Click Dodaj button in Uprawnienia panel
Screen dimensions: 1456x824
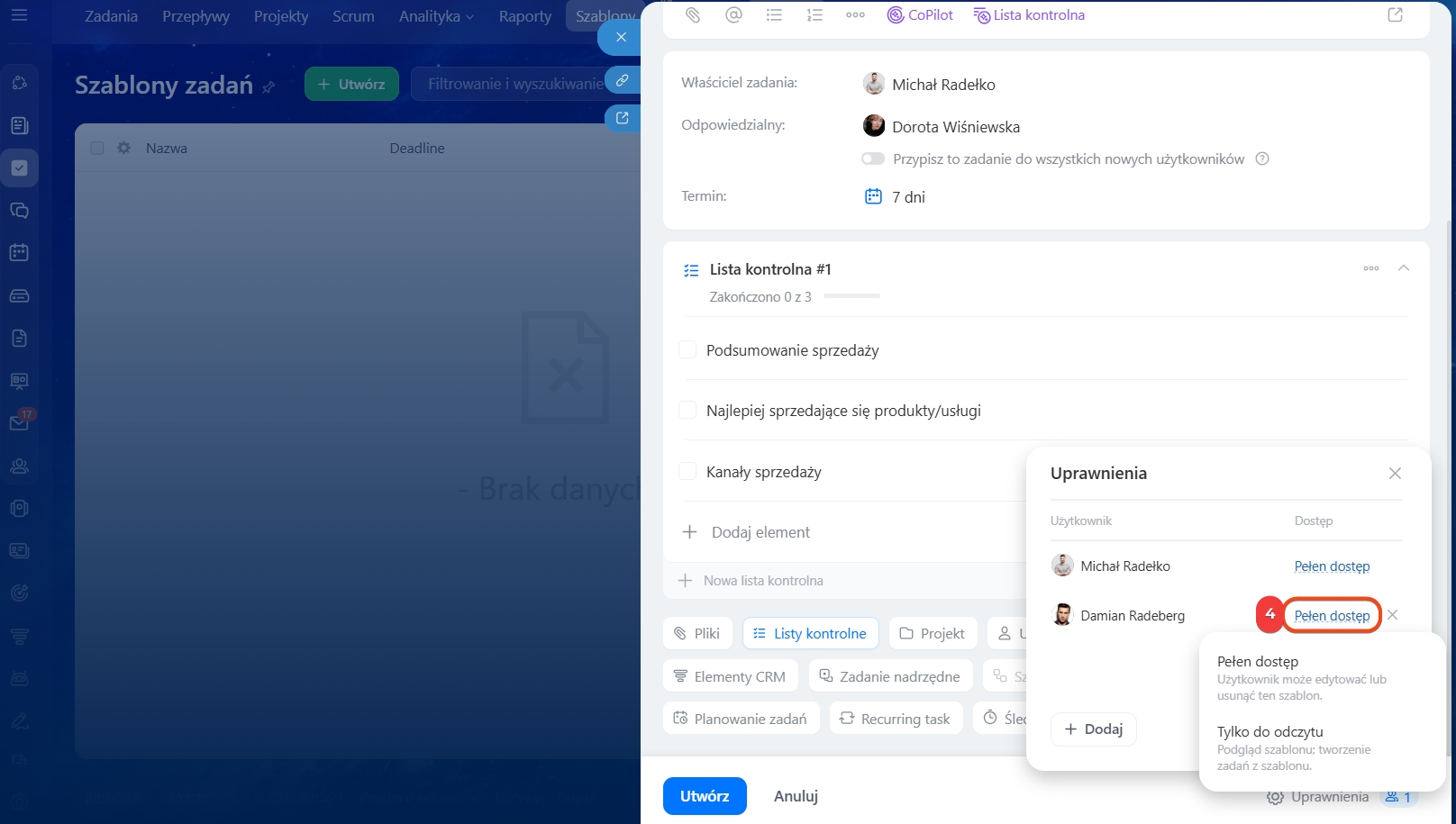[x=1093, y=729]
